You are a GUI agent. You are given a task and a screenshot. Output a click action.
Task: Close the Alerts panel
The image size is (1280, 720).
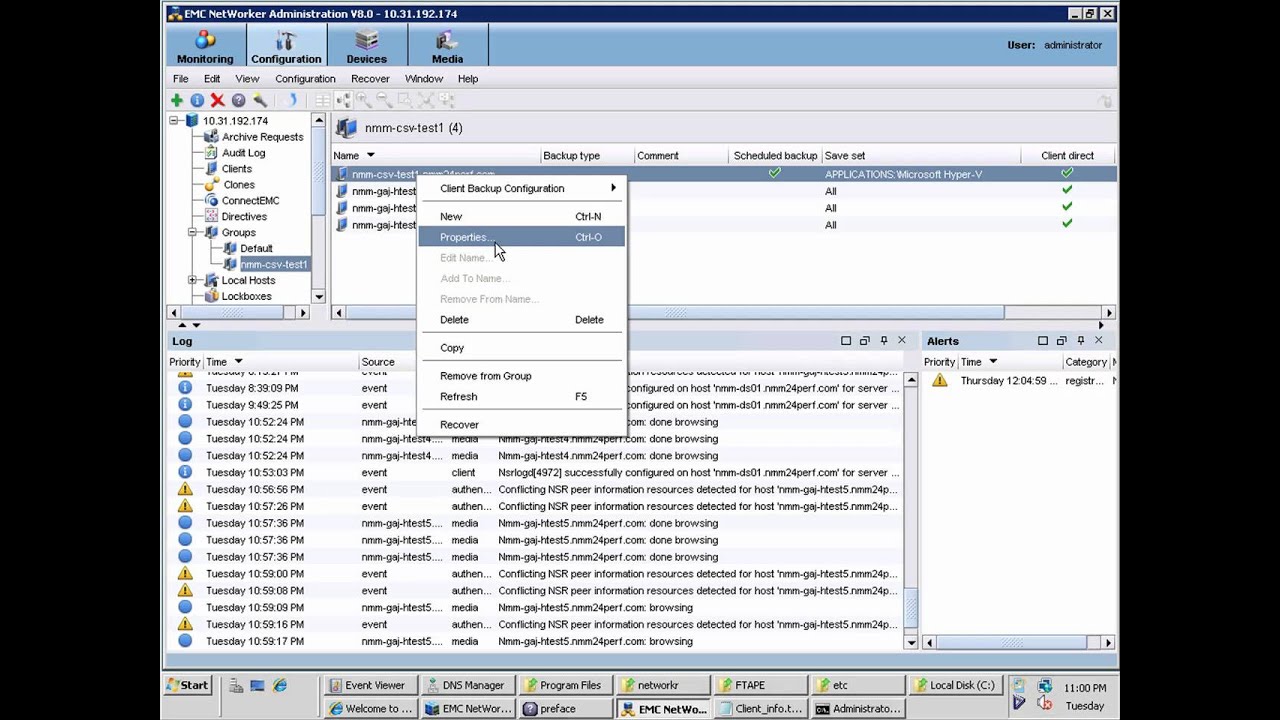1098,341
